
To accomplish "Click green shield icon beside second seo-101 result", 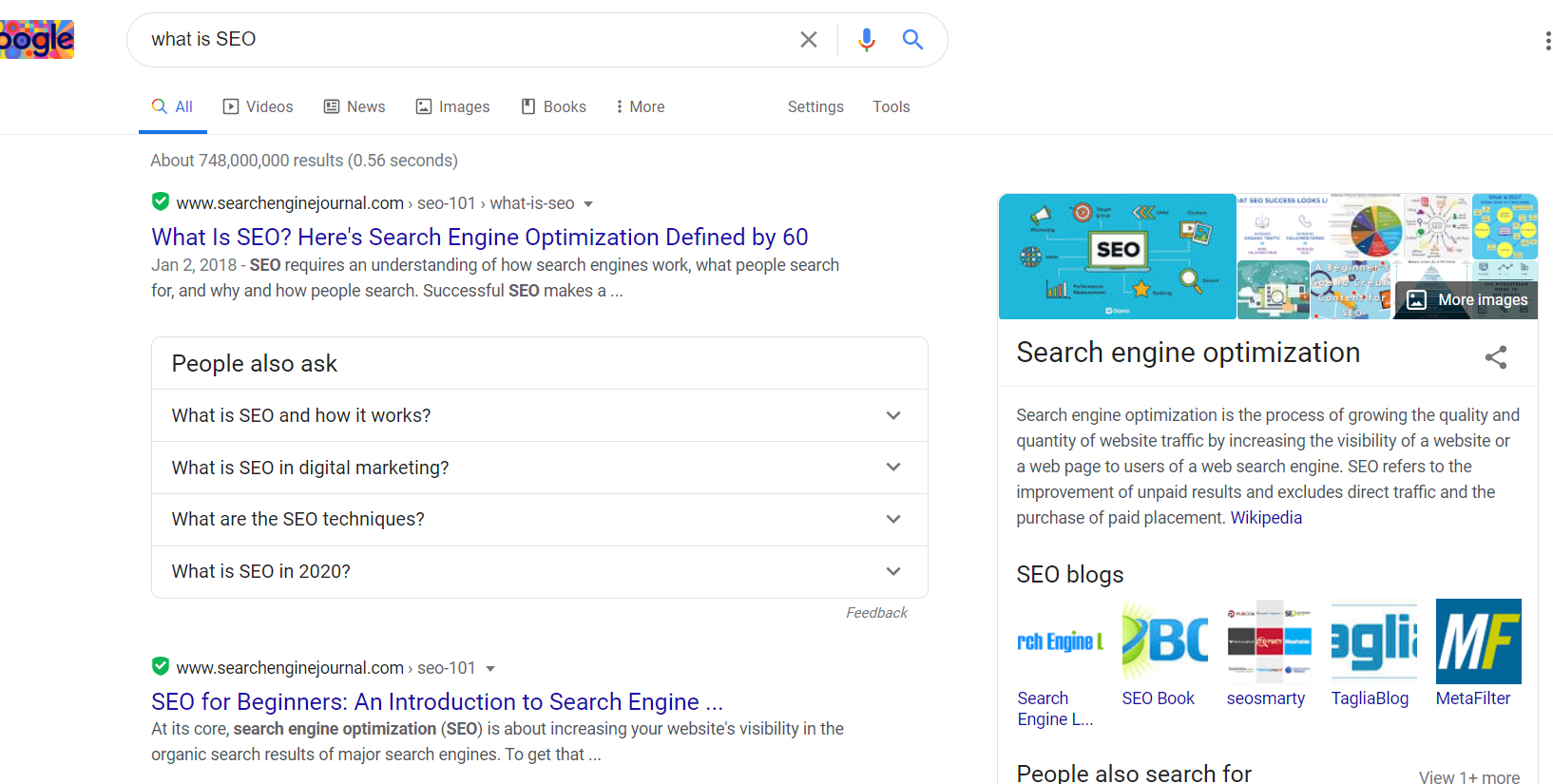I will tap(161, 666).
